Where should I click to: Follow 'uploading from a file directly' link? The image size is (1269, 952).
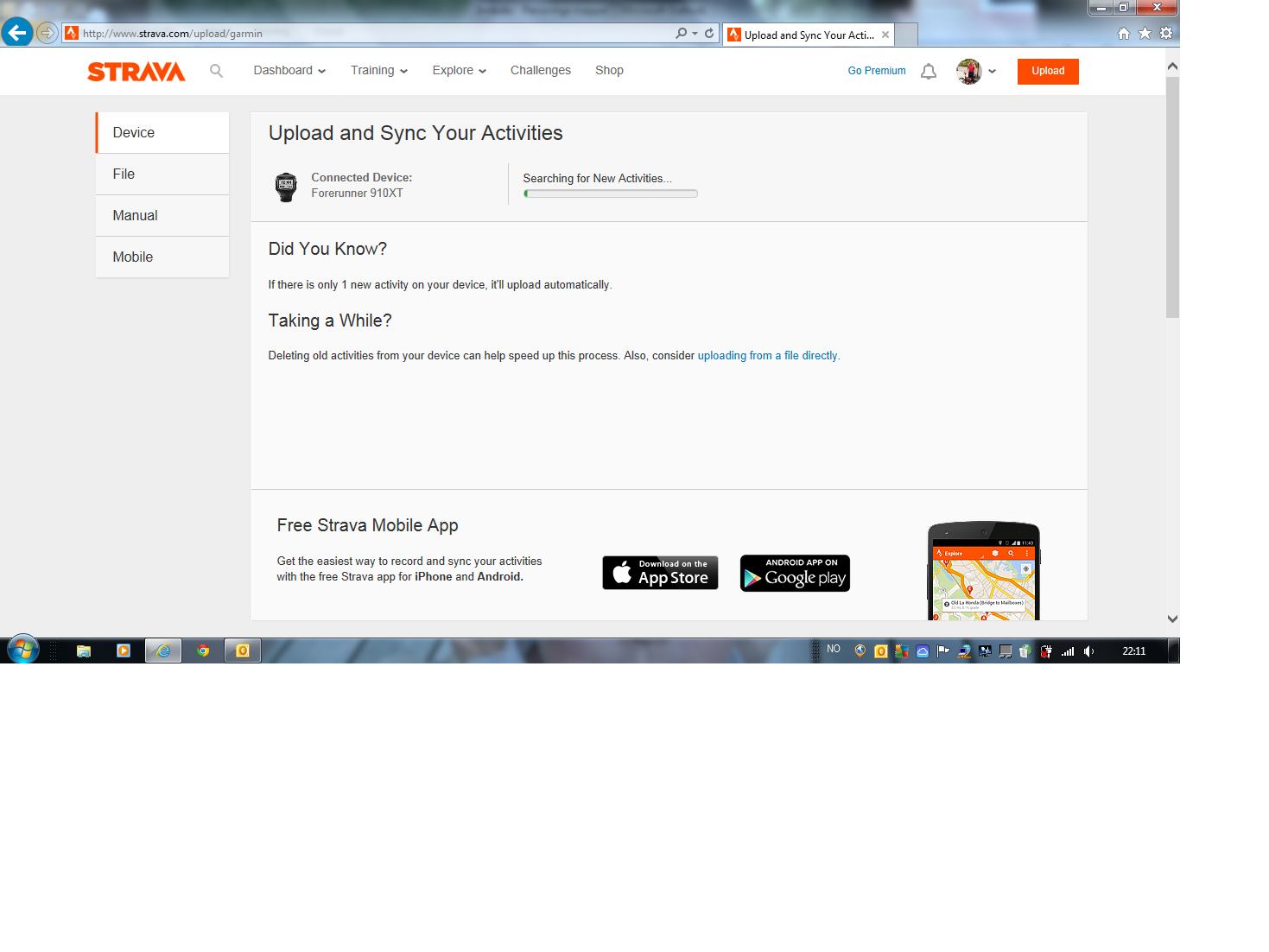(767, 356)
